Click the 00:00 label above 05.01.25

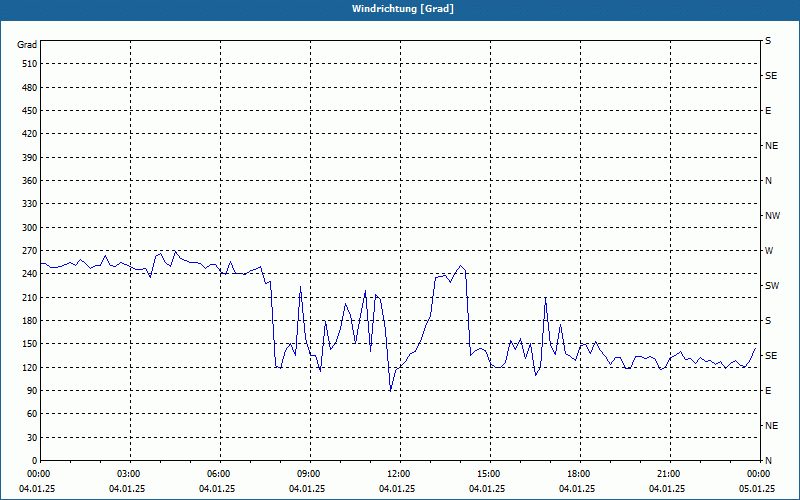757,474
